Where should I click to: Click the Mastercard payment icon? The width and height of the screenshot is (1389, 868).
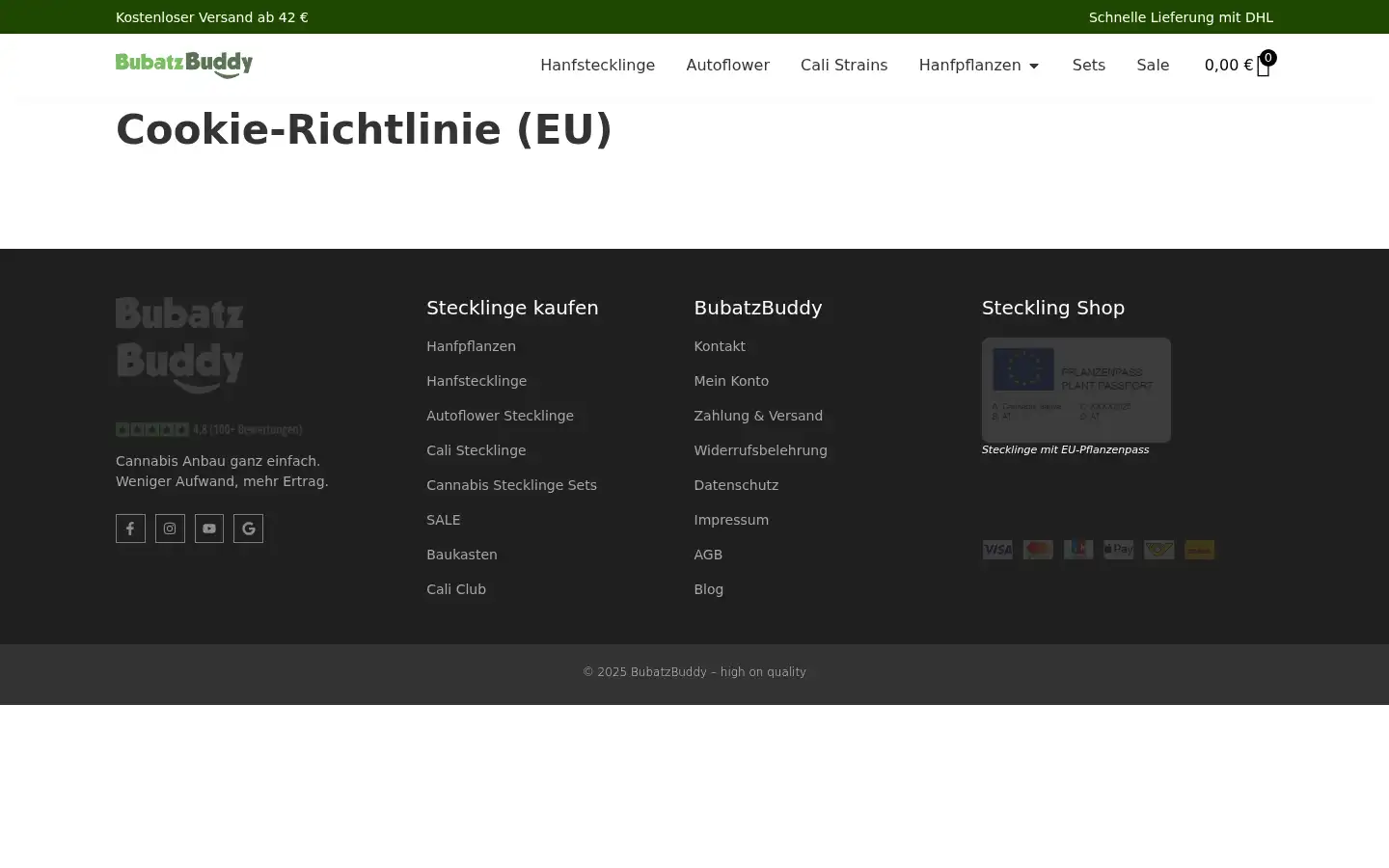[x=1038, y=550]
